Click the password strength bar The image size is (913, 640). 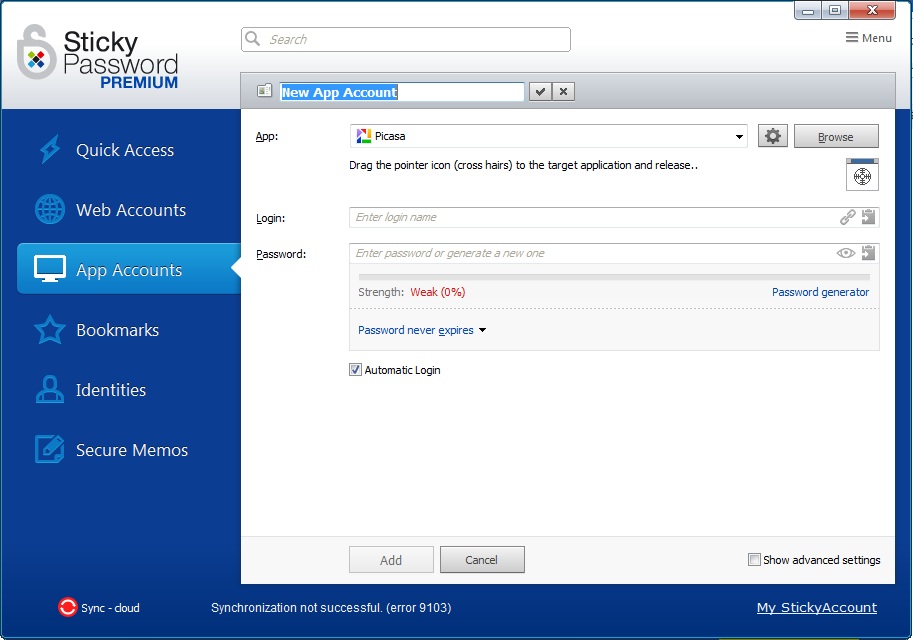[x=612, y=277]
